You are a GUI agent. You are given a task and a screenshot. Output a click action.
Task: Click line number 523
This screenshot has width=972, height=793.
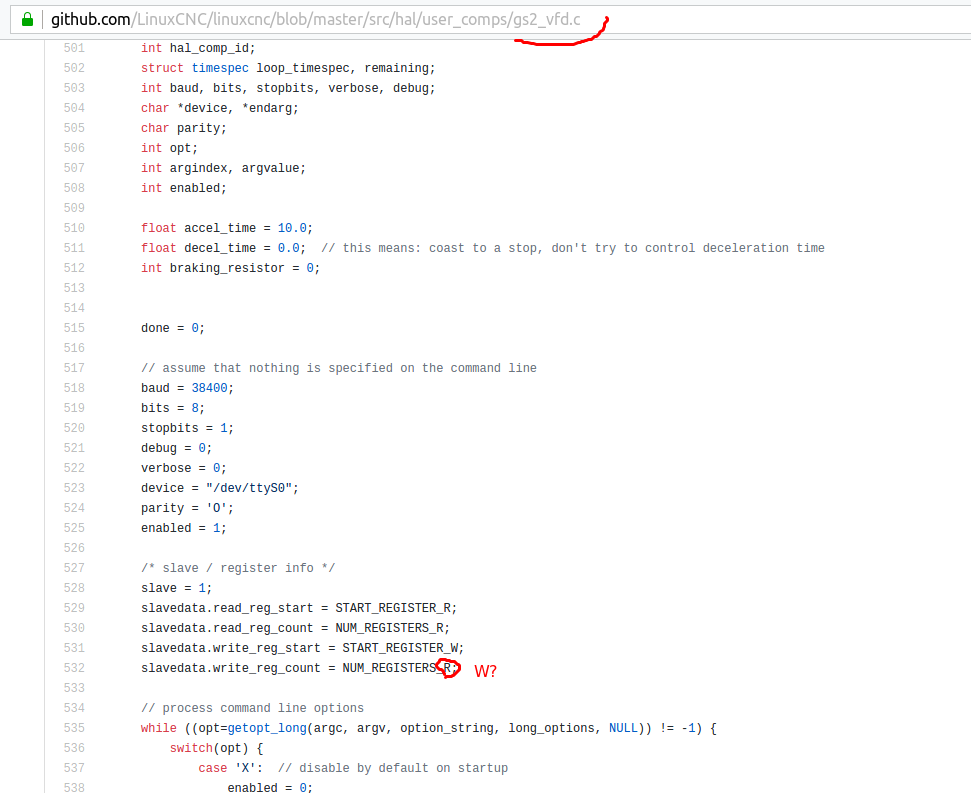coord(74,488)
